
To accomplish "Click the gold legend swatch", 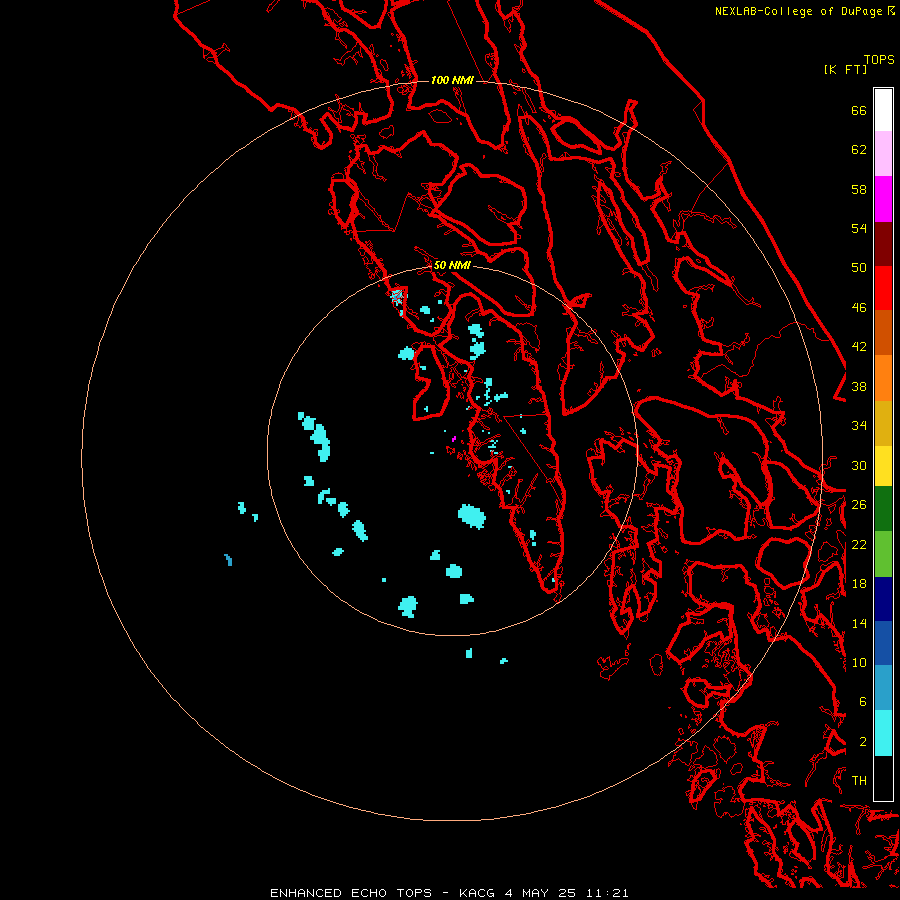I will (883, 423).
